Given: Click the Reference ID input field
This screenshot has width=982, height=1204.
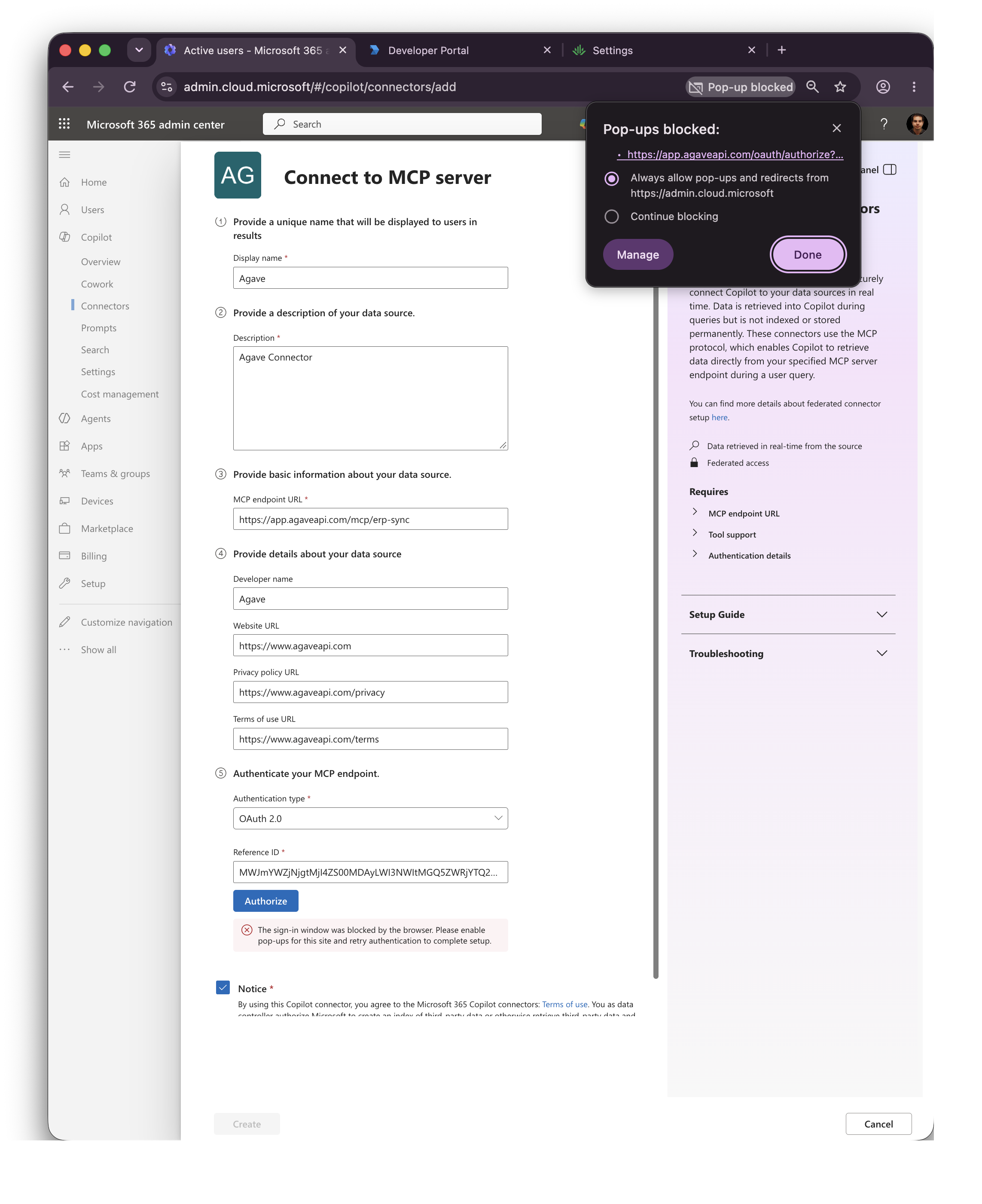Looking at the screenshot, I should click(371, 872).
